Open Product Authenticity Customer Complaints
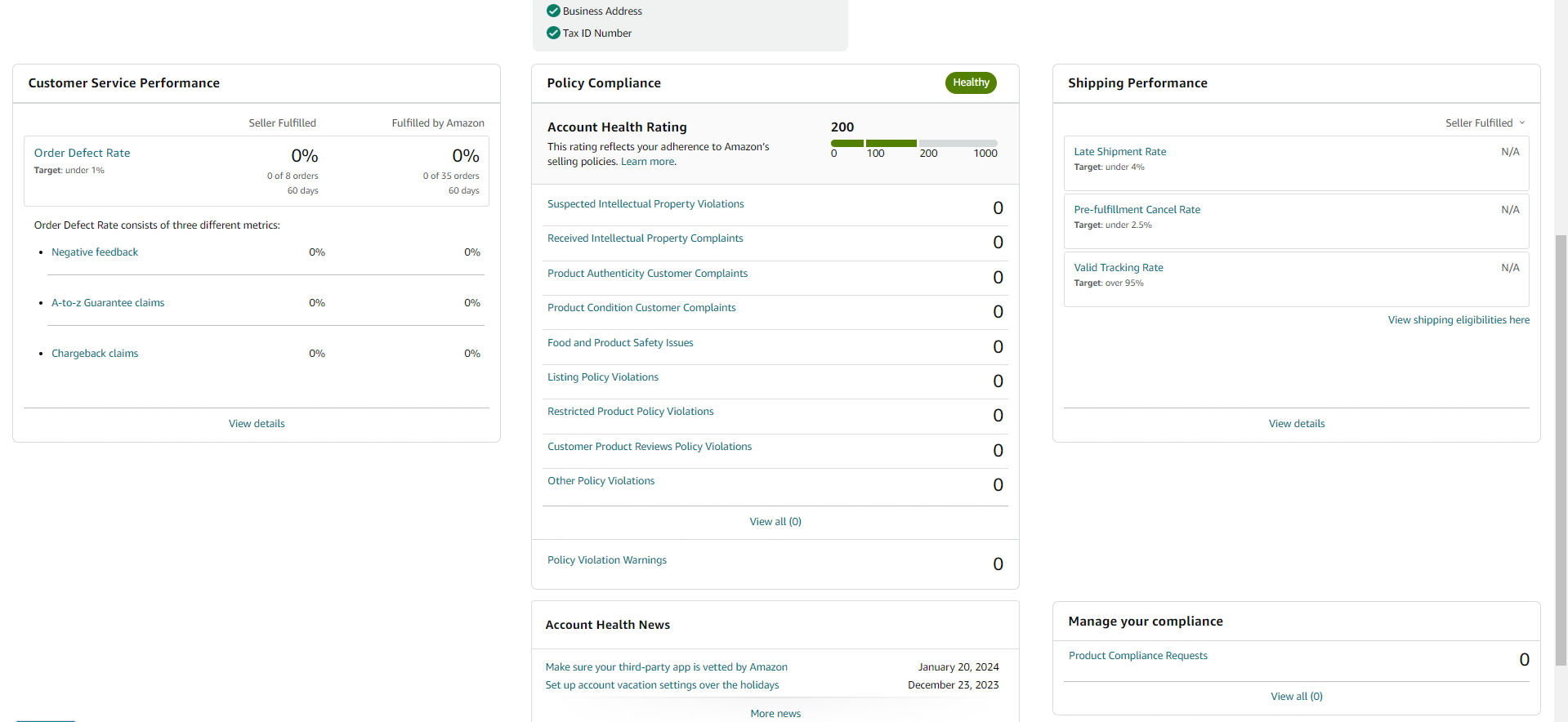Image resolution: width=1568 pixels, height=722 pixels. (647, 274)
